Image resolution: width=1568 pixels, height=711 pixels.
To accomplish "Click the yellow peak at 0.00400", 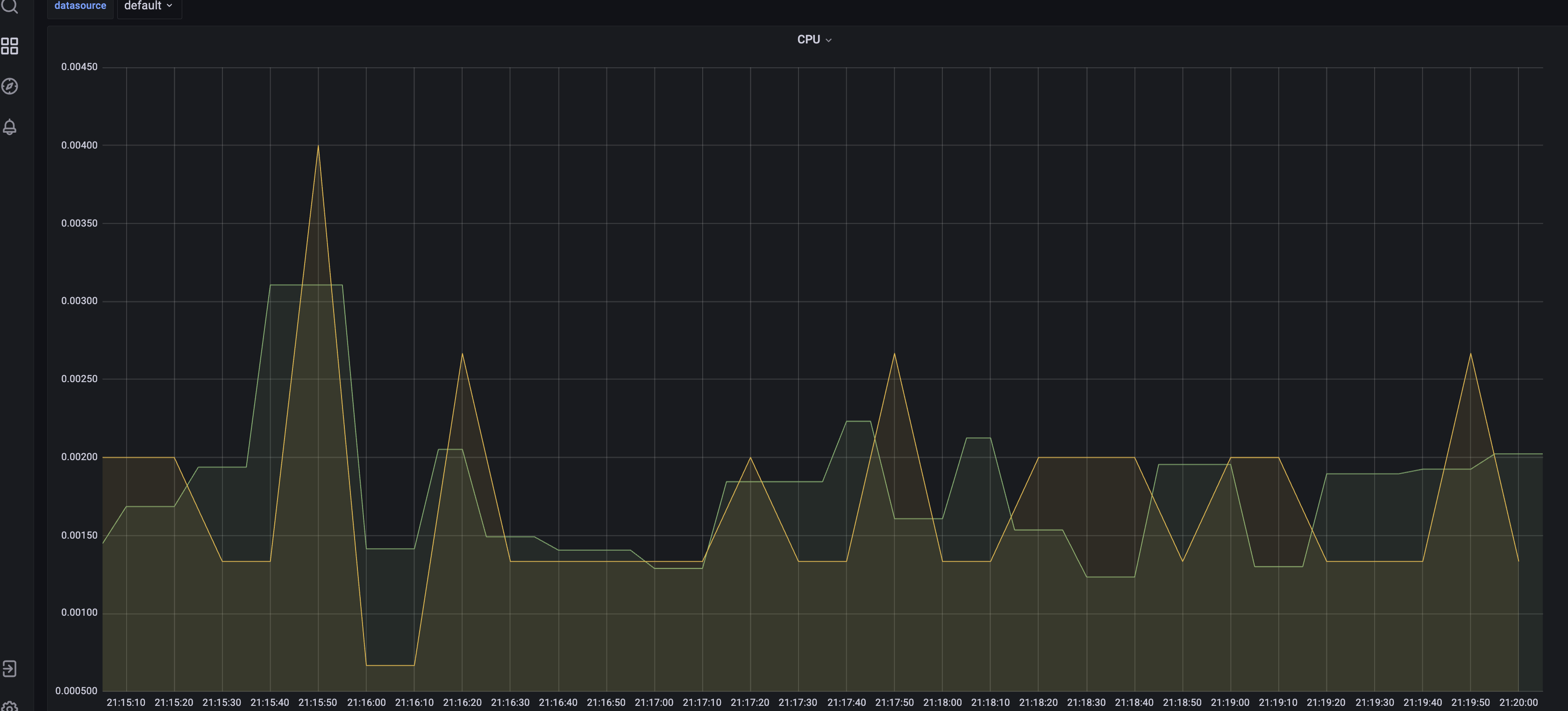I will click(x=318, y=146).
